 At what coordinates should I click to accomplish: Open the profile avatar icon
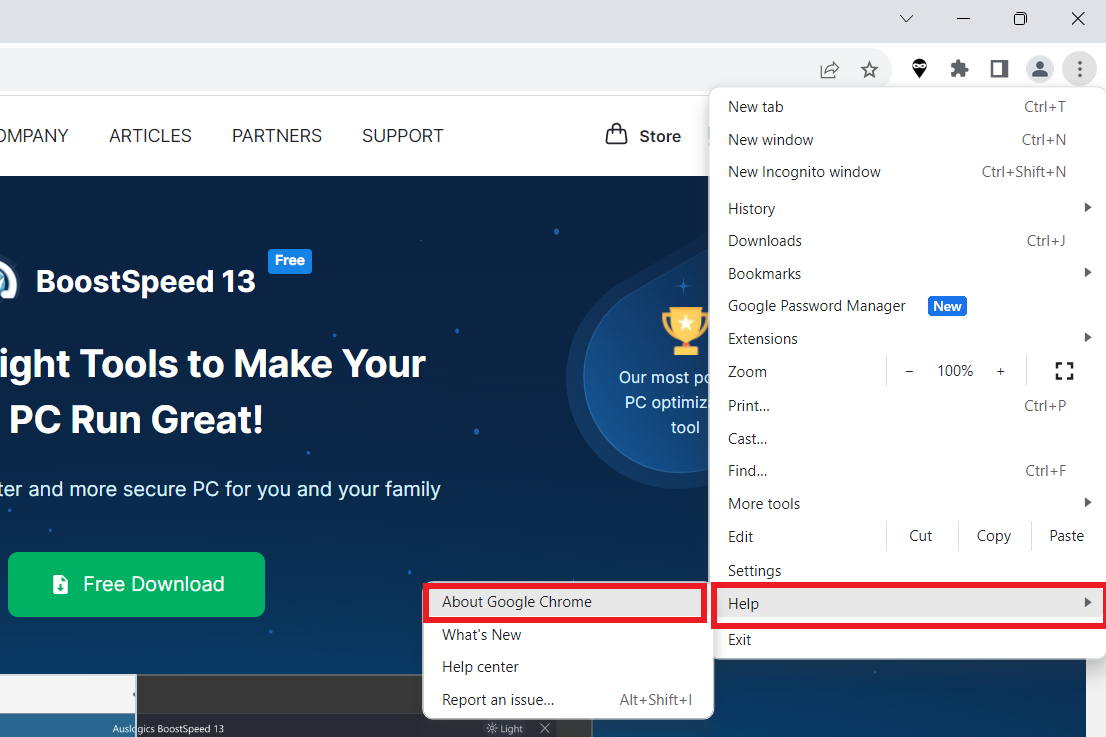click(x=1039, y=68)
